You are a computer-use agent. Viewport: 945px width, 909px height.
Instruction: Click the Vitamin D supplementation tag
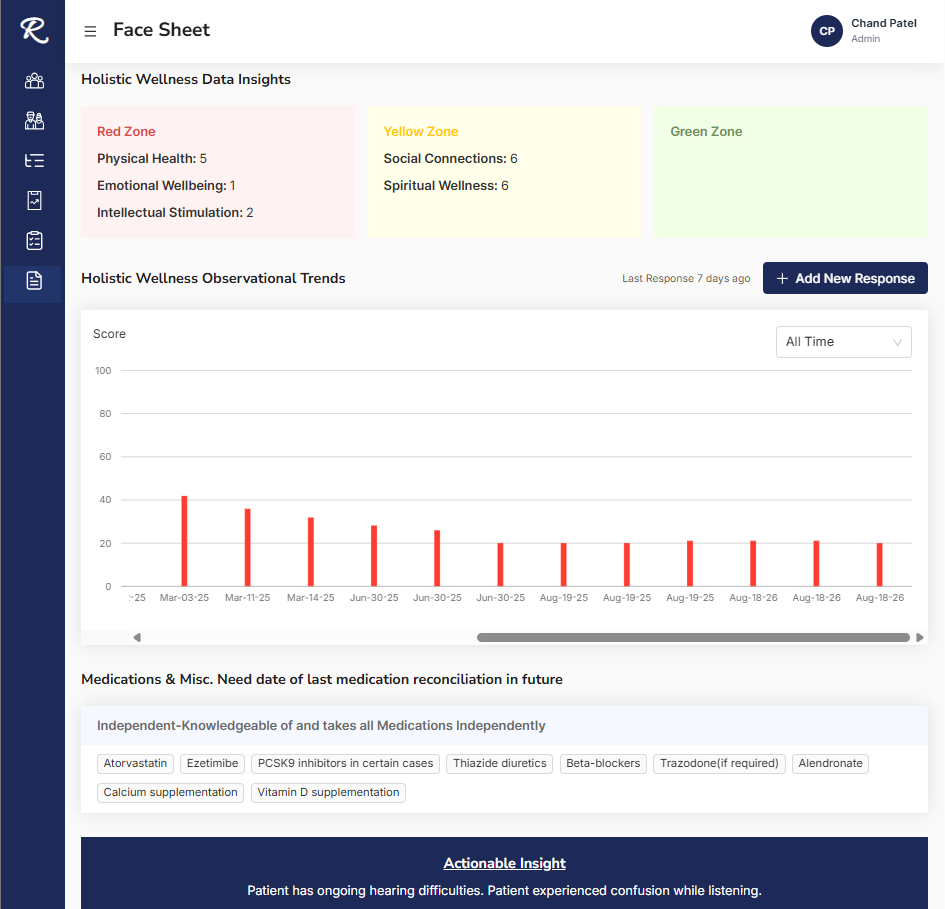point(328,792)
